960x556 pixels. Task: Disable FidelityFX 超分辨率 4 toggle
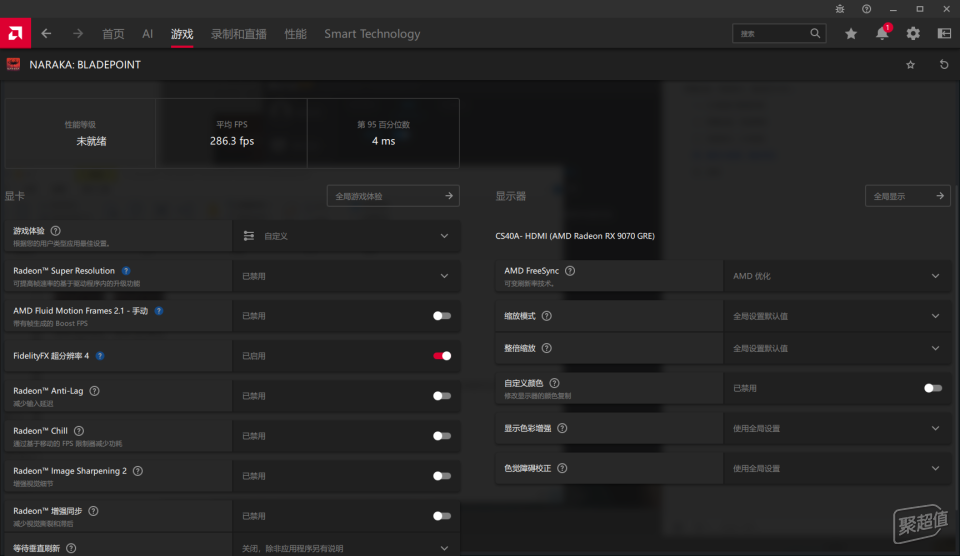pos(442,356)
